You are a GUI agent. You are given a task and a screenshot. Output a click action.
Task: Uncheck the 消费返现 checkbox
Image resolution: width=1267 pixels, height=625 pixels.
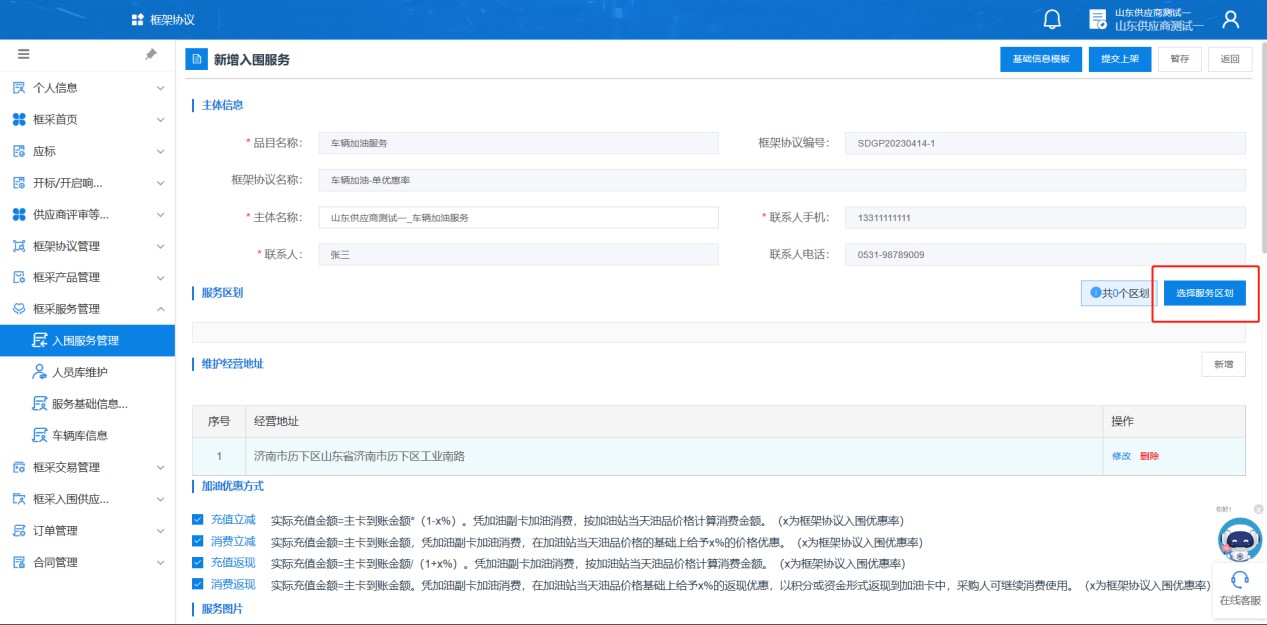tap(197, 584)
